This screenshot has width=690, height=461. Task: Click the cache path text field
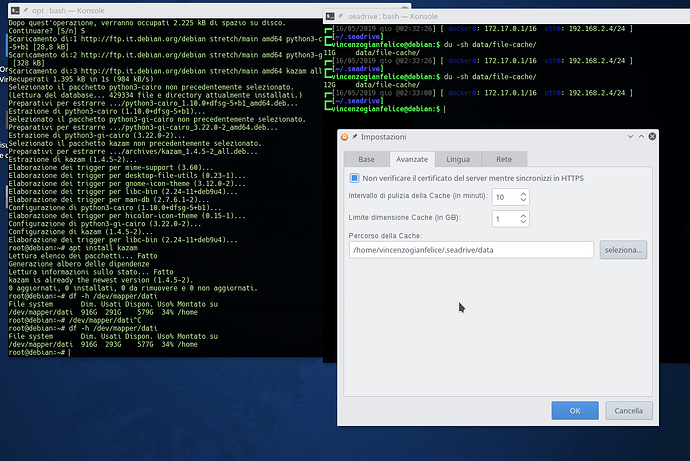[470, 250]
